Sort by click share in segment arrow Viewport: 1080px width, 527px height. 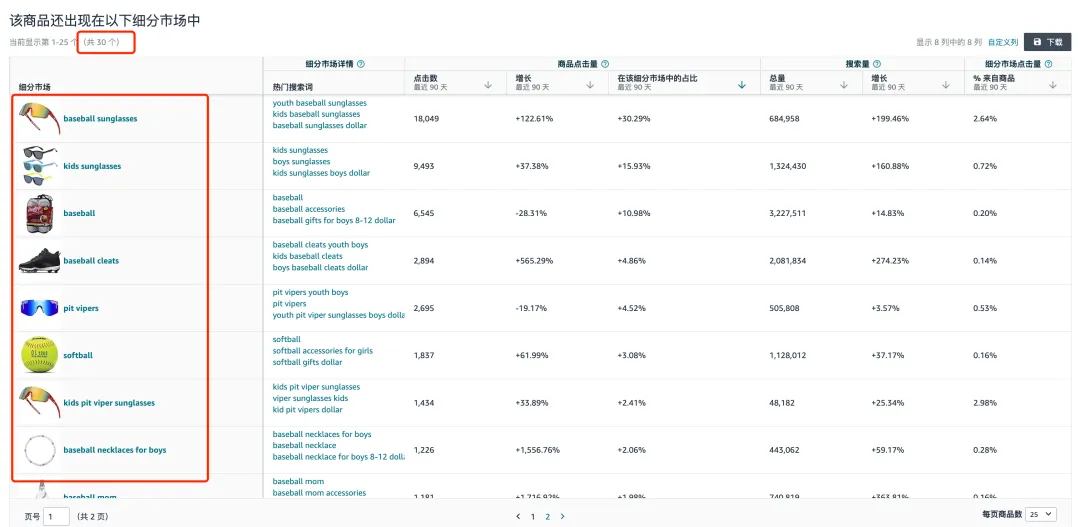tap(741, 85)
